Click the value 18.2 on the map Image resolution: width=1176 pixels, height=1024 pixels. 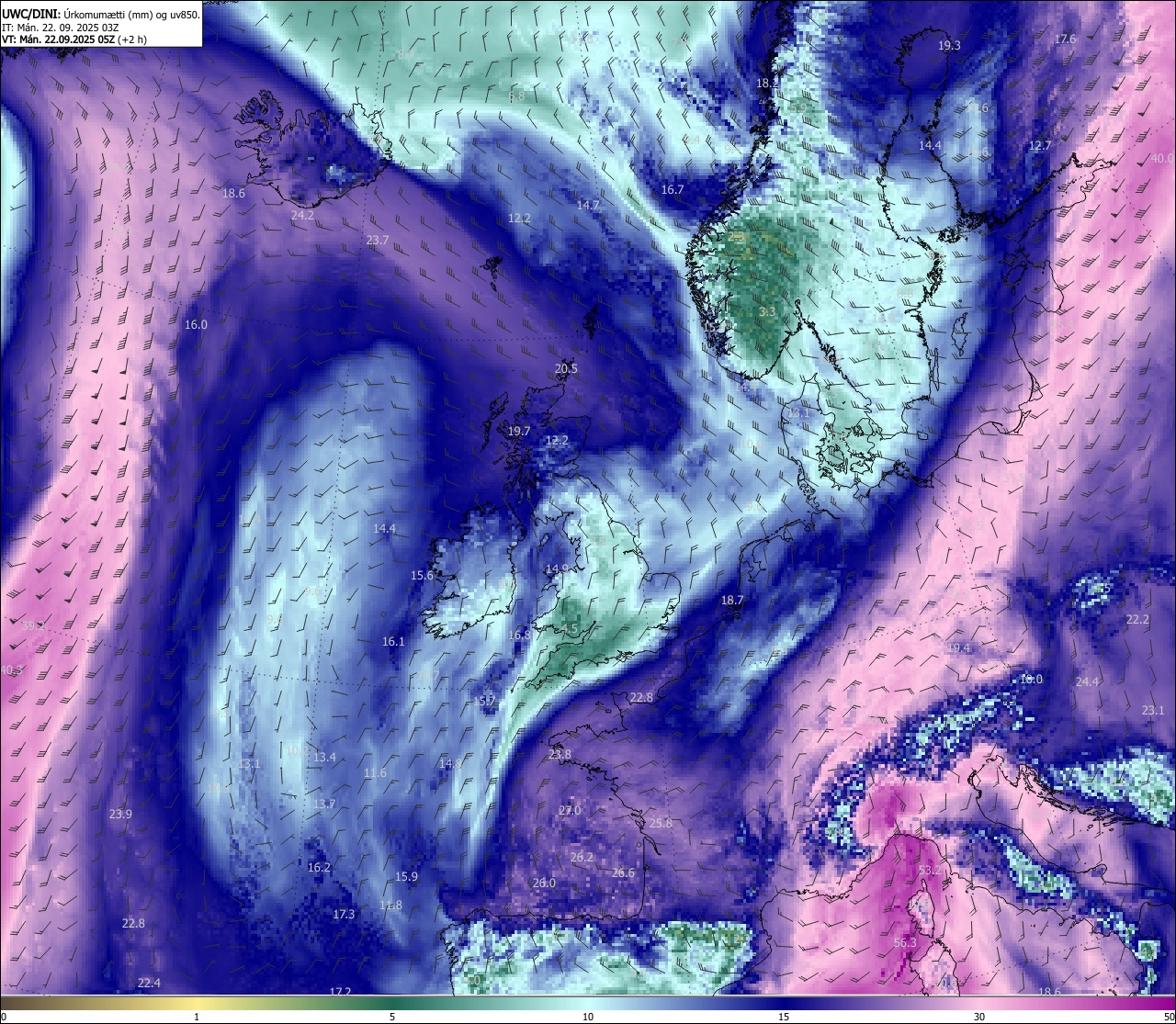coord(766,83)
